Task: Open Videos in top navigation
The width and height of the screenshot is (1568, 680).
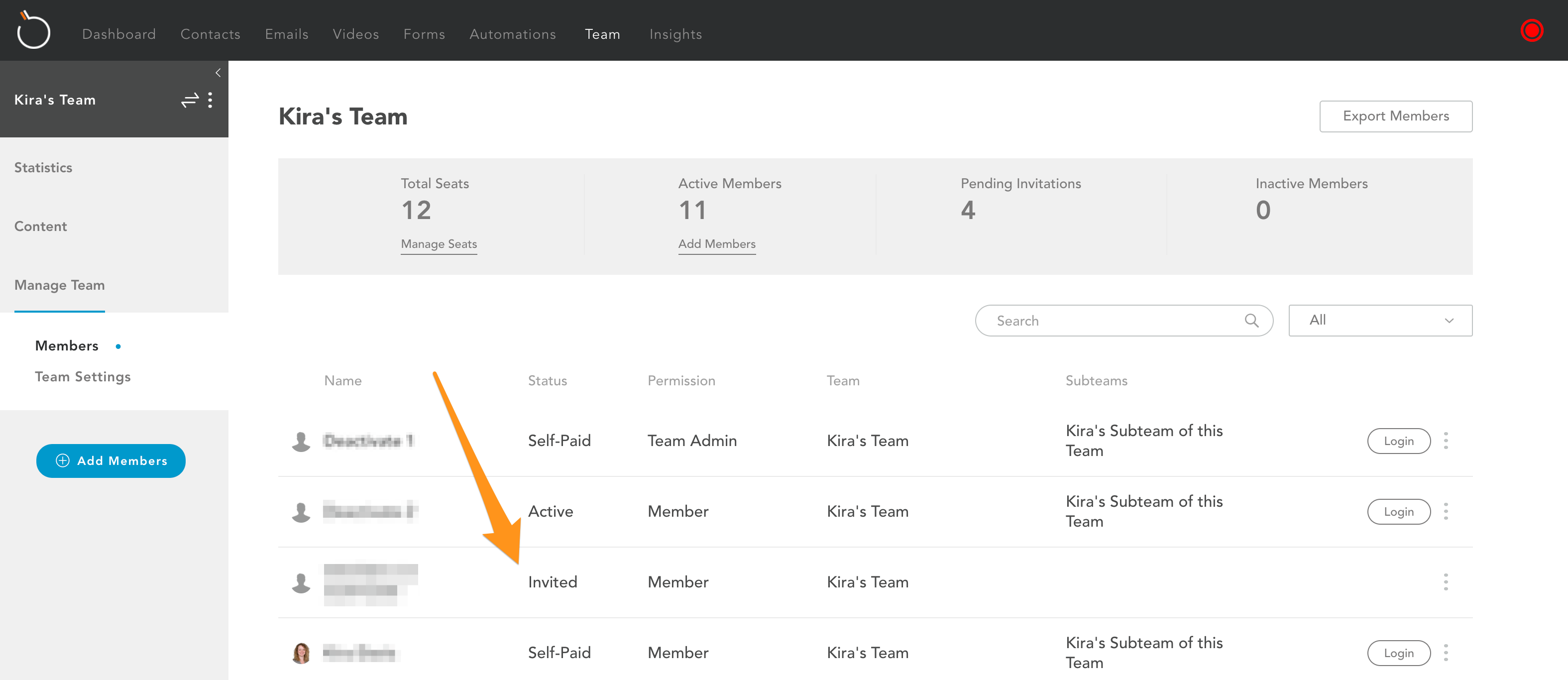Action: (x=355, y=34)
